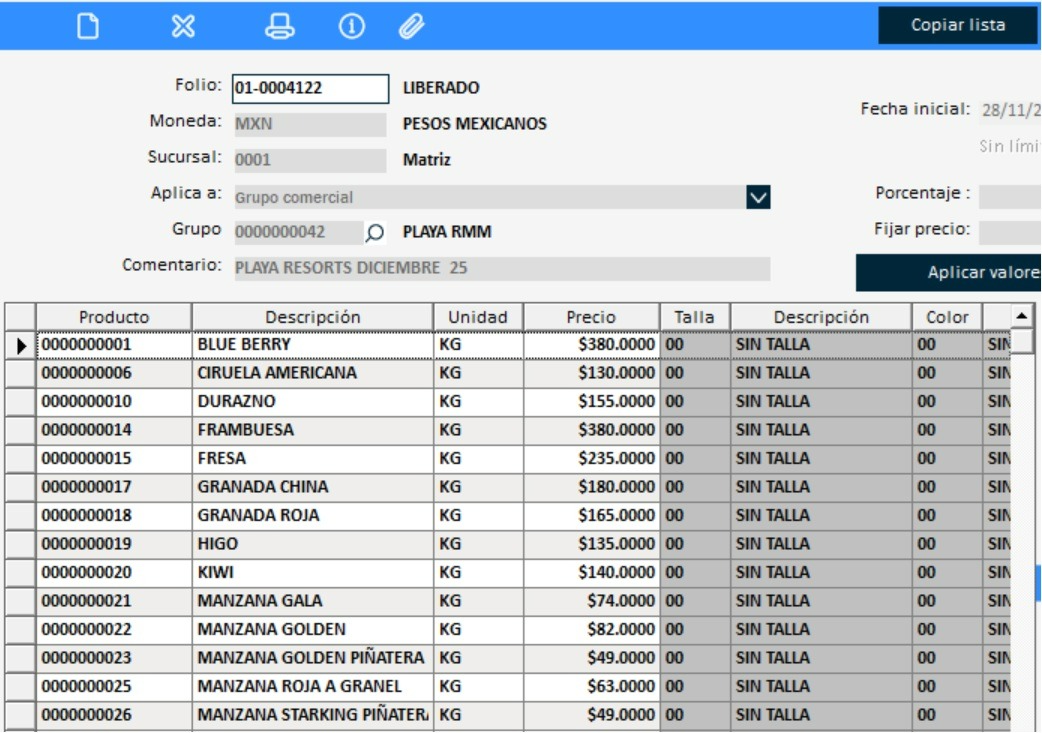The height and width of the screenshot is (733, 1042).
Task: Select the Comentario text field
Action: 502,268
